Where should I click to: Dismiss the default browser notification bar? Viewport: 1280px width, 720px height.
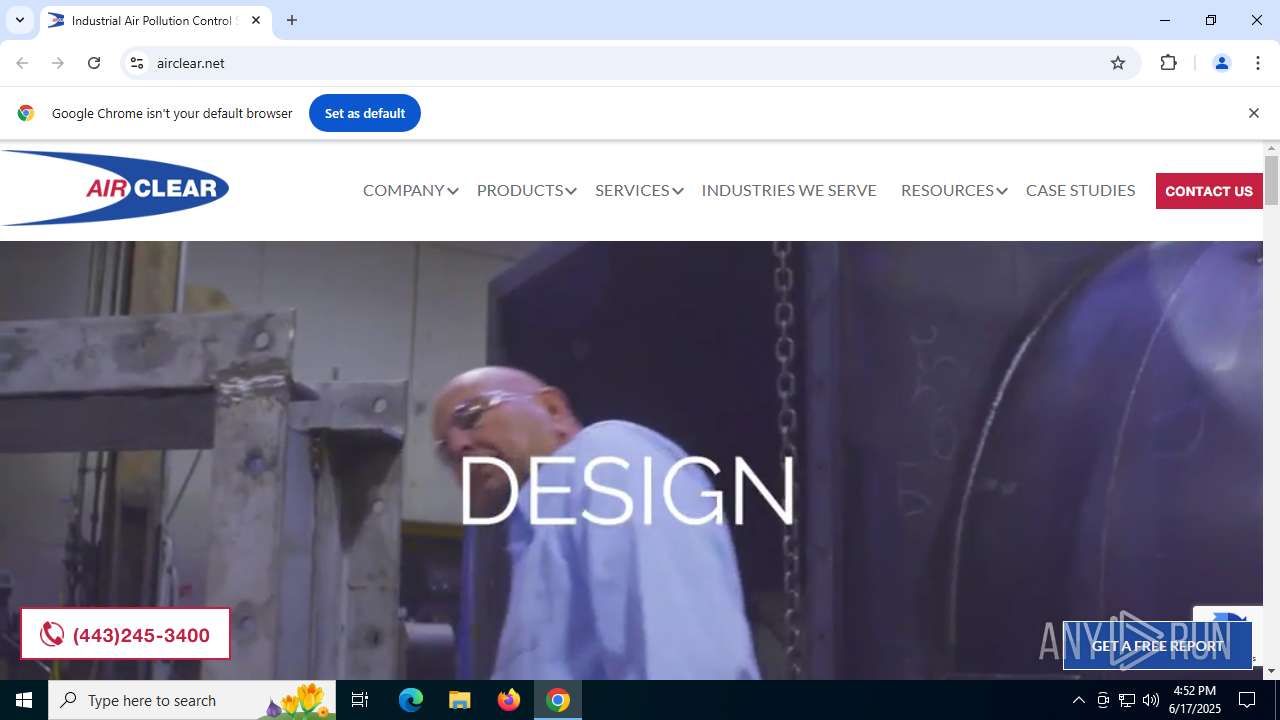tap(1253, 113)
